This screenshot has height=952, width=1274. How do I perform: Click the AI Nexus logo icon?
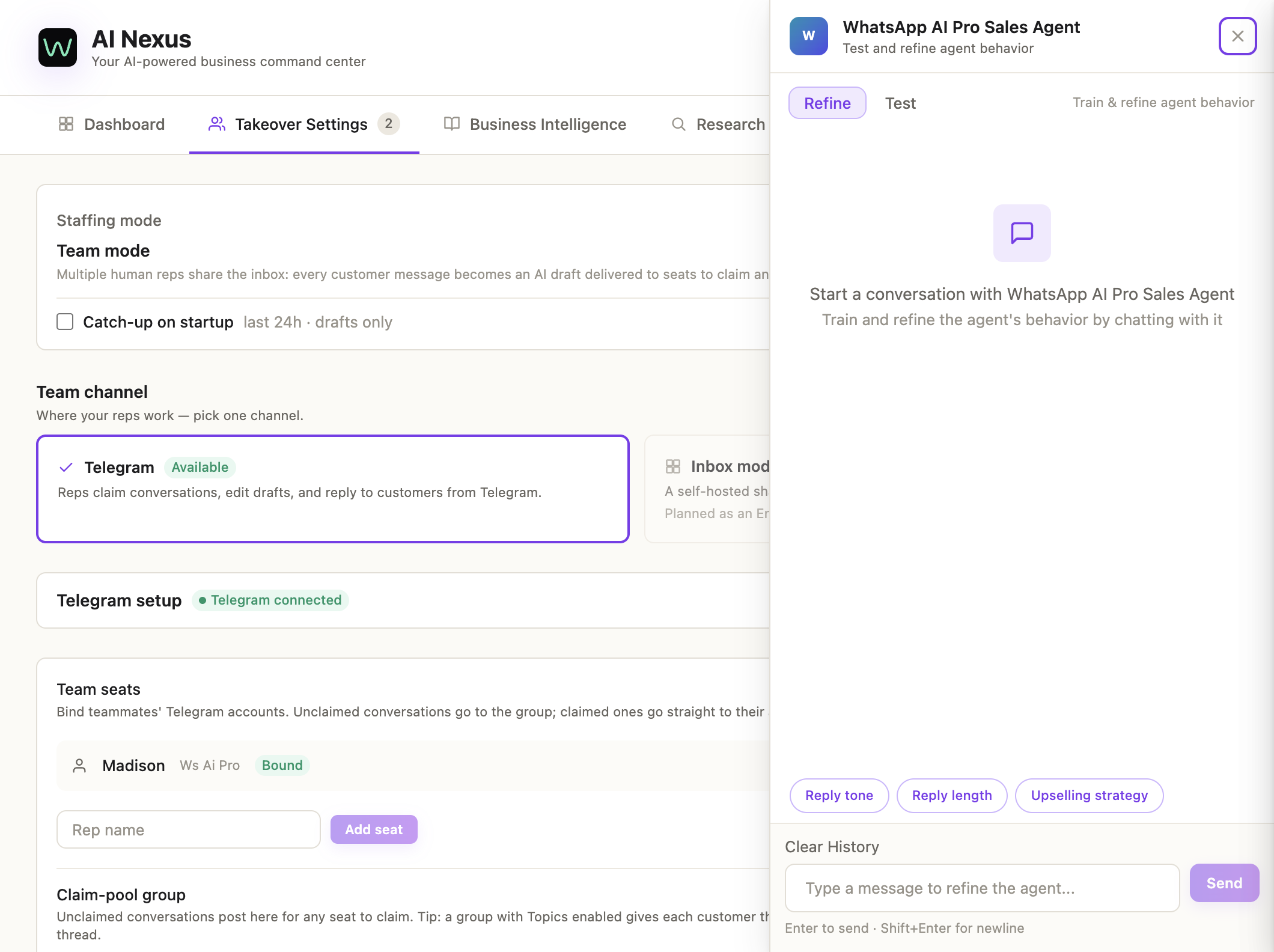[x=58, y=47]
